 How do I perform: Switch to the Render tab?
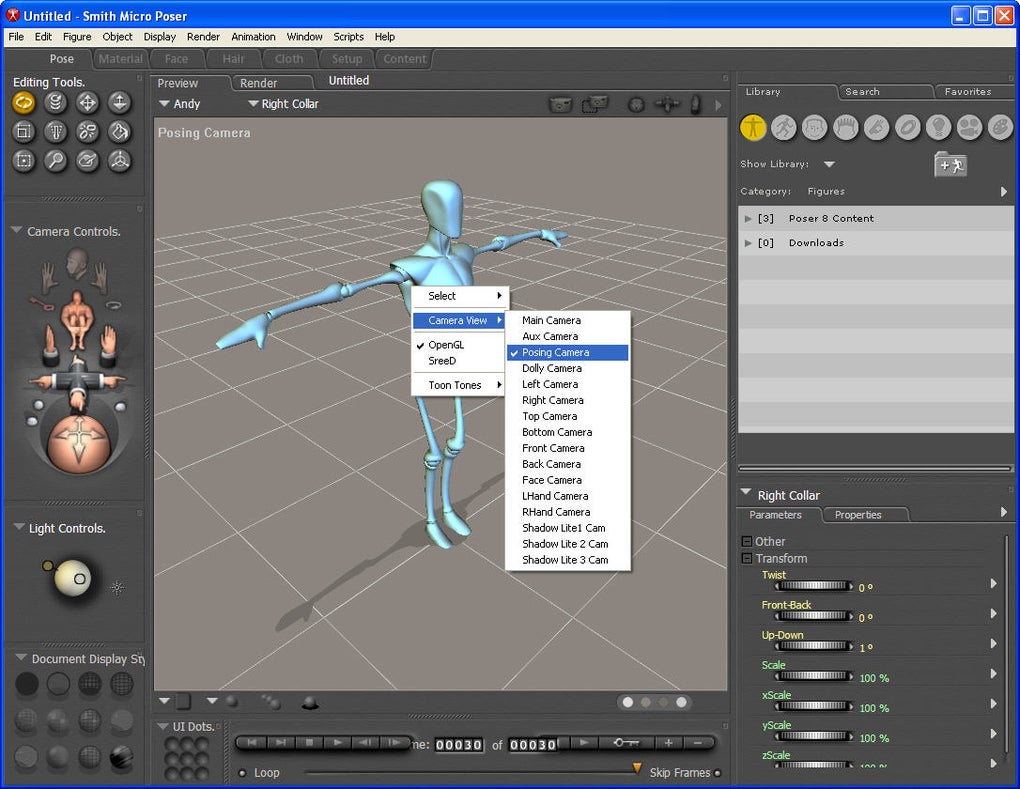coord(258,83)
